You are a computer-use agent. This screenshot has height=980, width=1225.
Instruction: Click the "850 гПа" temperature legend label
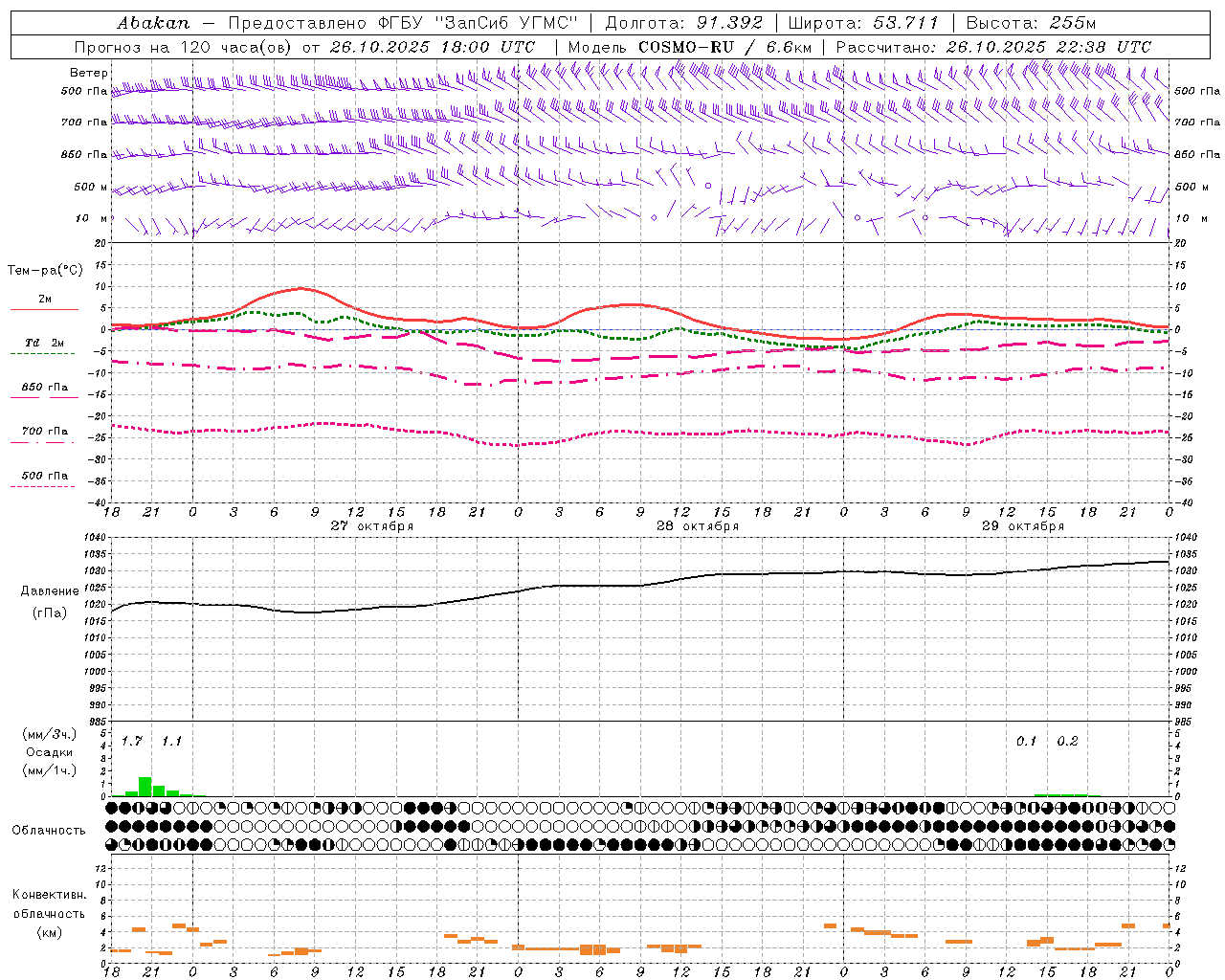tap(44, 388)
